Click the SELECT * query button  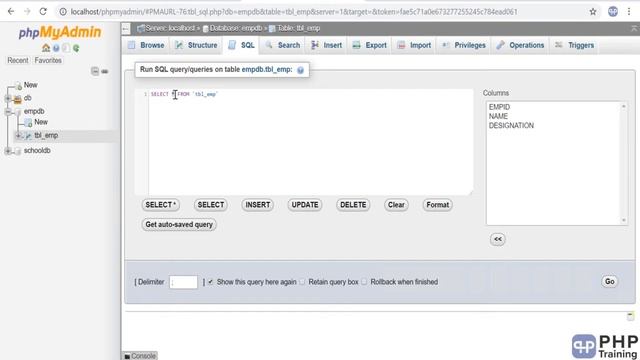[x=161, y=205]
